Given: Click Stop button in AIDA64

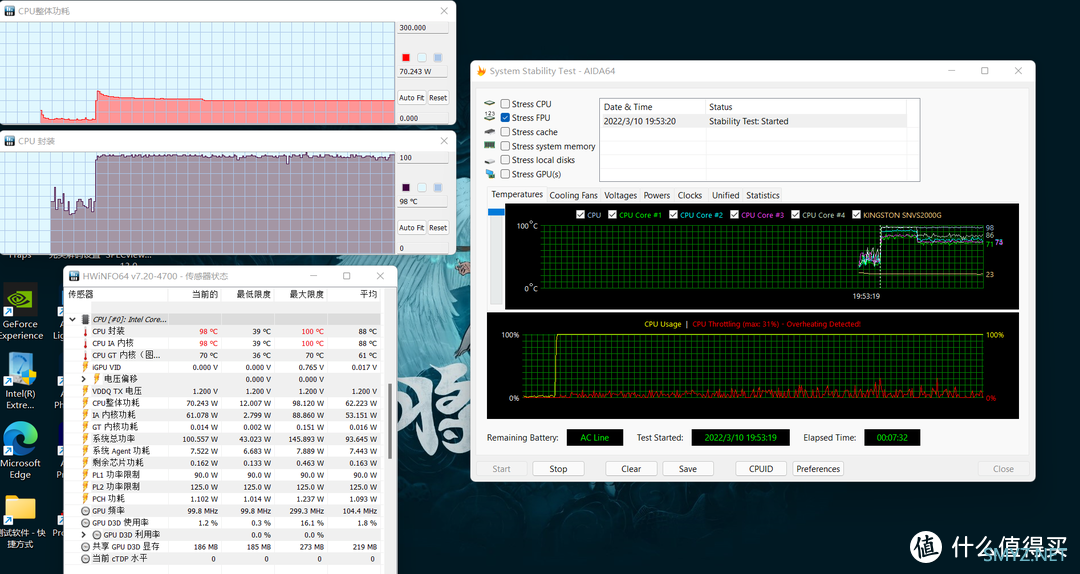Looking at the screenshot, I should [x=559, y=469].
